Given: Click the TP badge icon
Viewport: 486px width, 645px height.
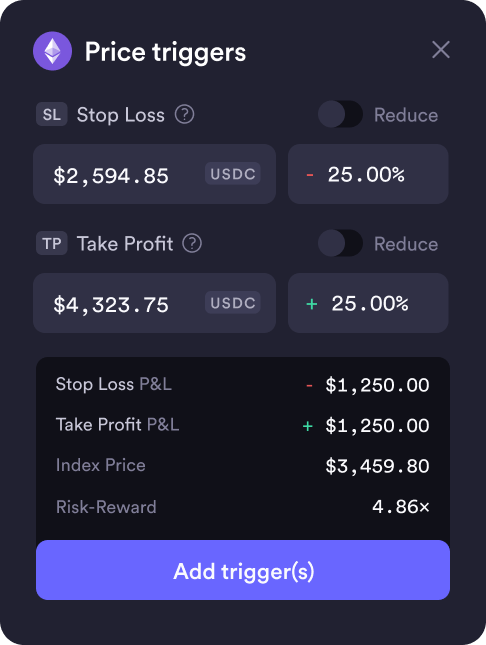Looking at the screenshot, I should (52, 243).
